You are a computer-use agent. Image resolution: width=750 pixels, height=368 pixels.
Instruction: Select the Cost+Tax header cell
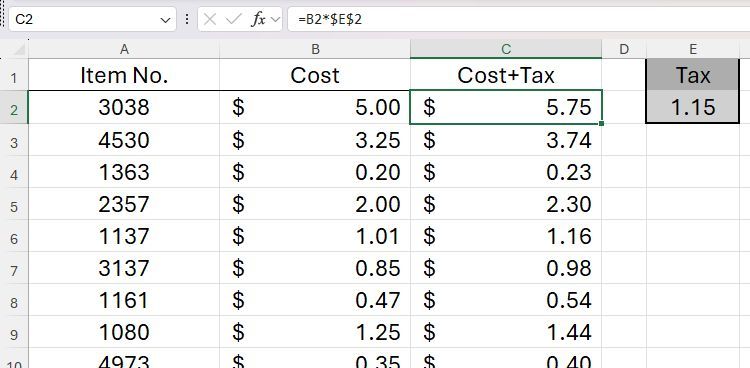coord(506,75)
